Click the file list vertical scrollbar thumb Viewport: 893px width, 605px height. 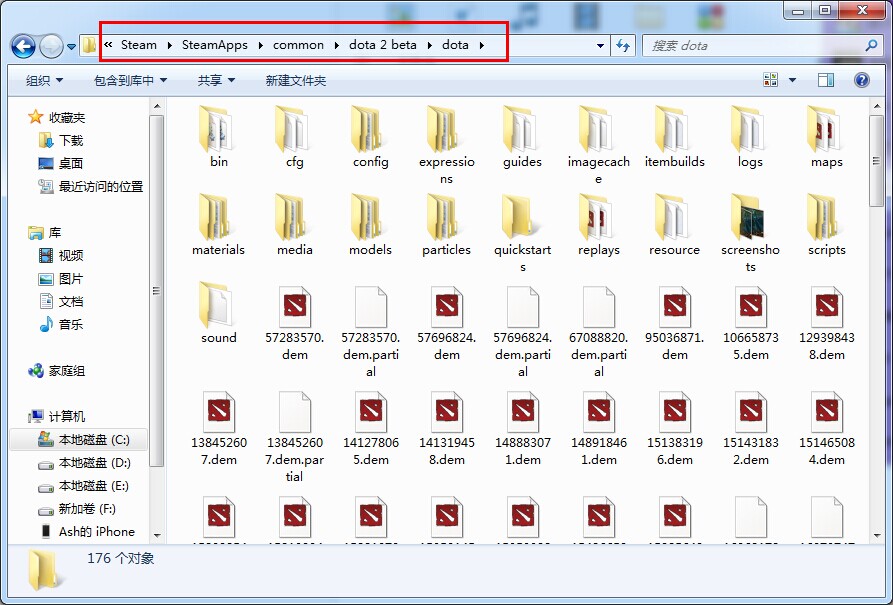tap(876, 160)
